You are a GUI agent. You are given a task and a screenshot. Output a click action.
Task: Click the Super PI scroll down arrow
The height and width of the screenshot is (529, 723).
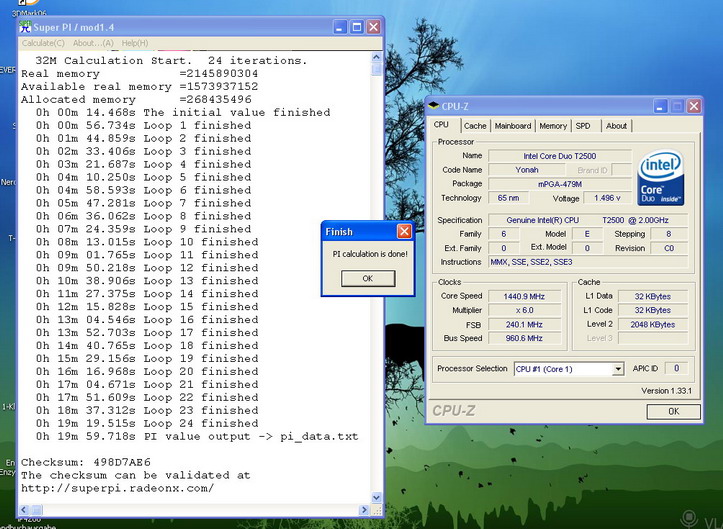tap(376, 497)
